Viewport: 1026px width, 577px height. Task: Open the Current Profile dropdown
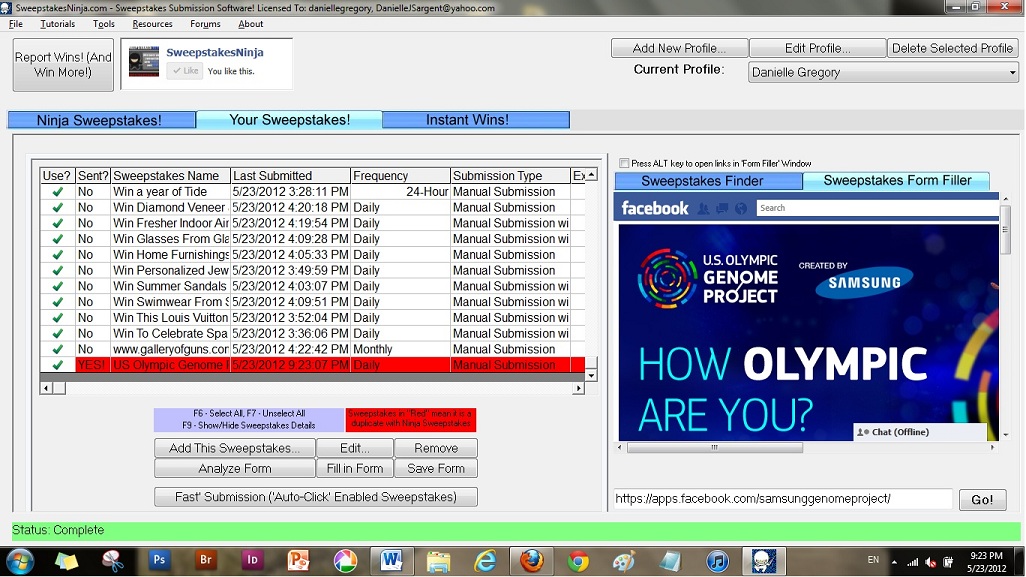point(883,72)
